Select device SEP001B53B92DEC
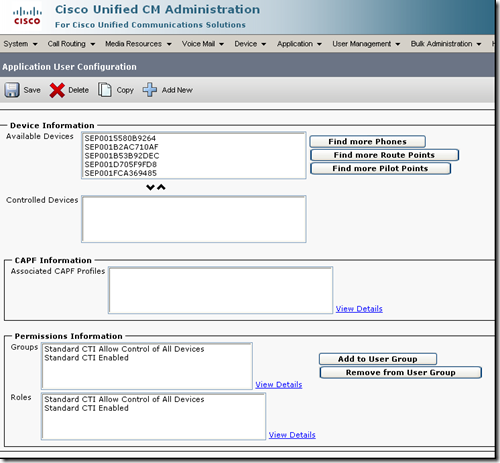500x463 pixels. coord(122,156)
